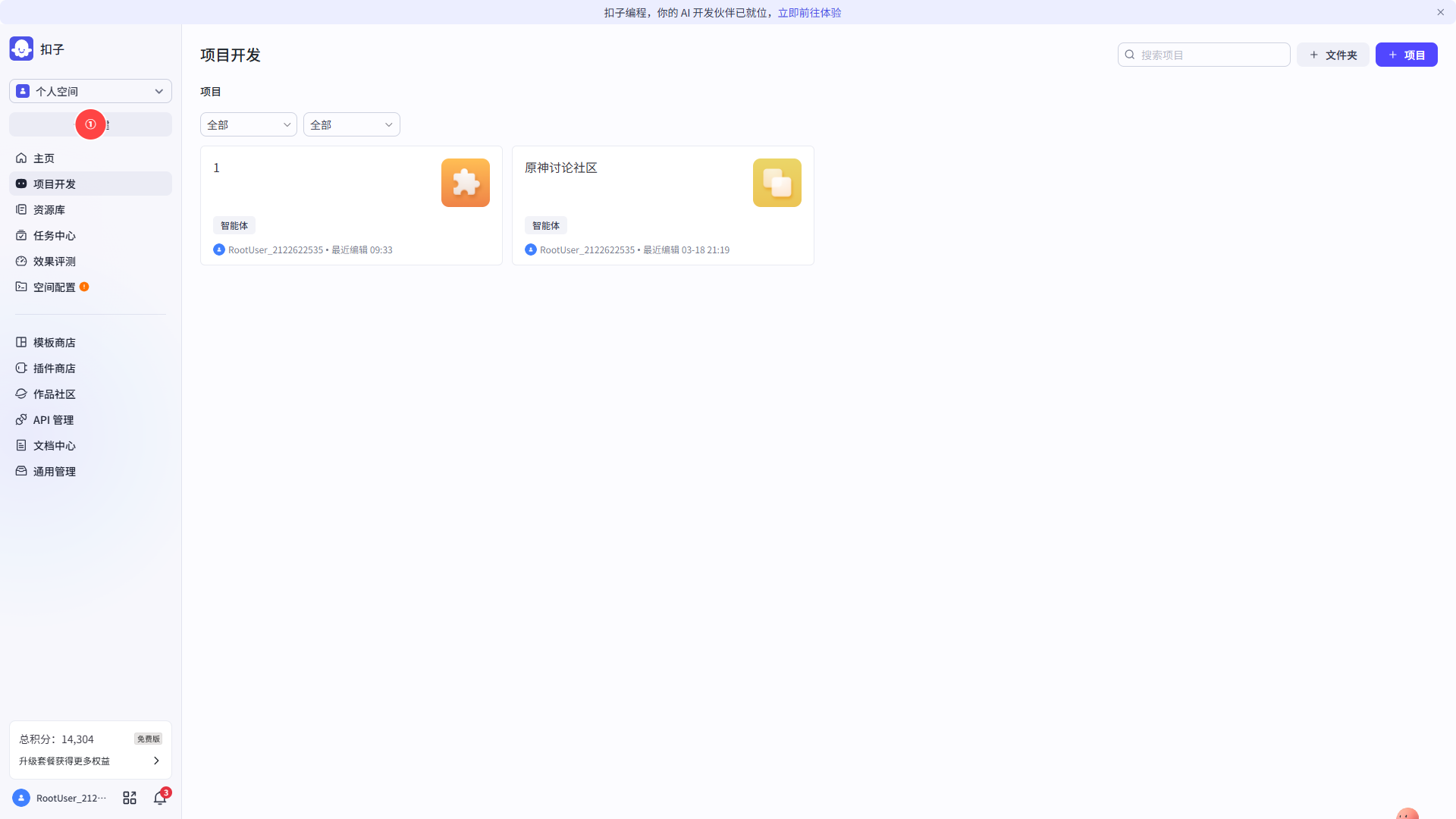Open orange puzzle icon of project 1
This screenshot has height=819, width=1456.
click(x=465, y=183)
